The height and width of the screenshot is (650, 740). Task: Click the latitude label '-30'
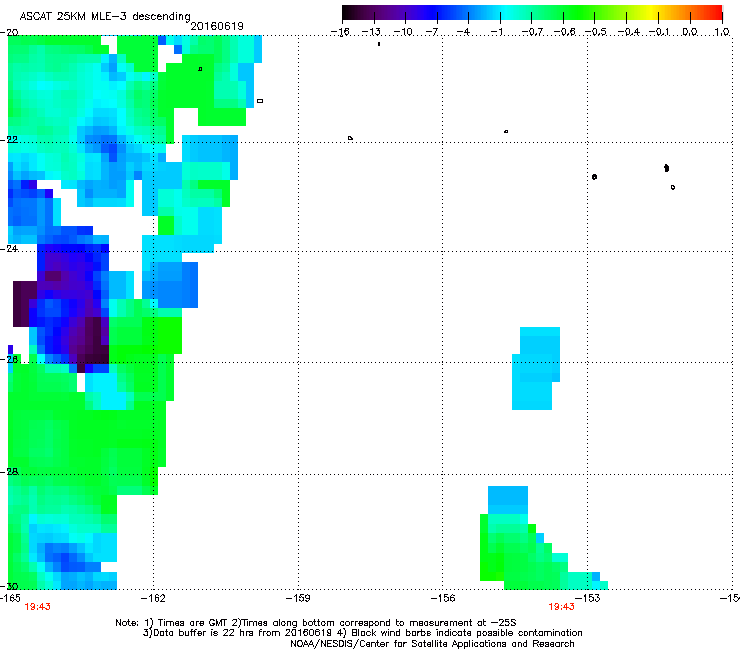tap(9, 586)
